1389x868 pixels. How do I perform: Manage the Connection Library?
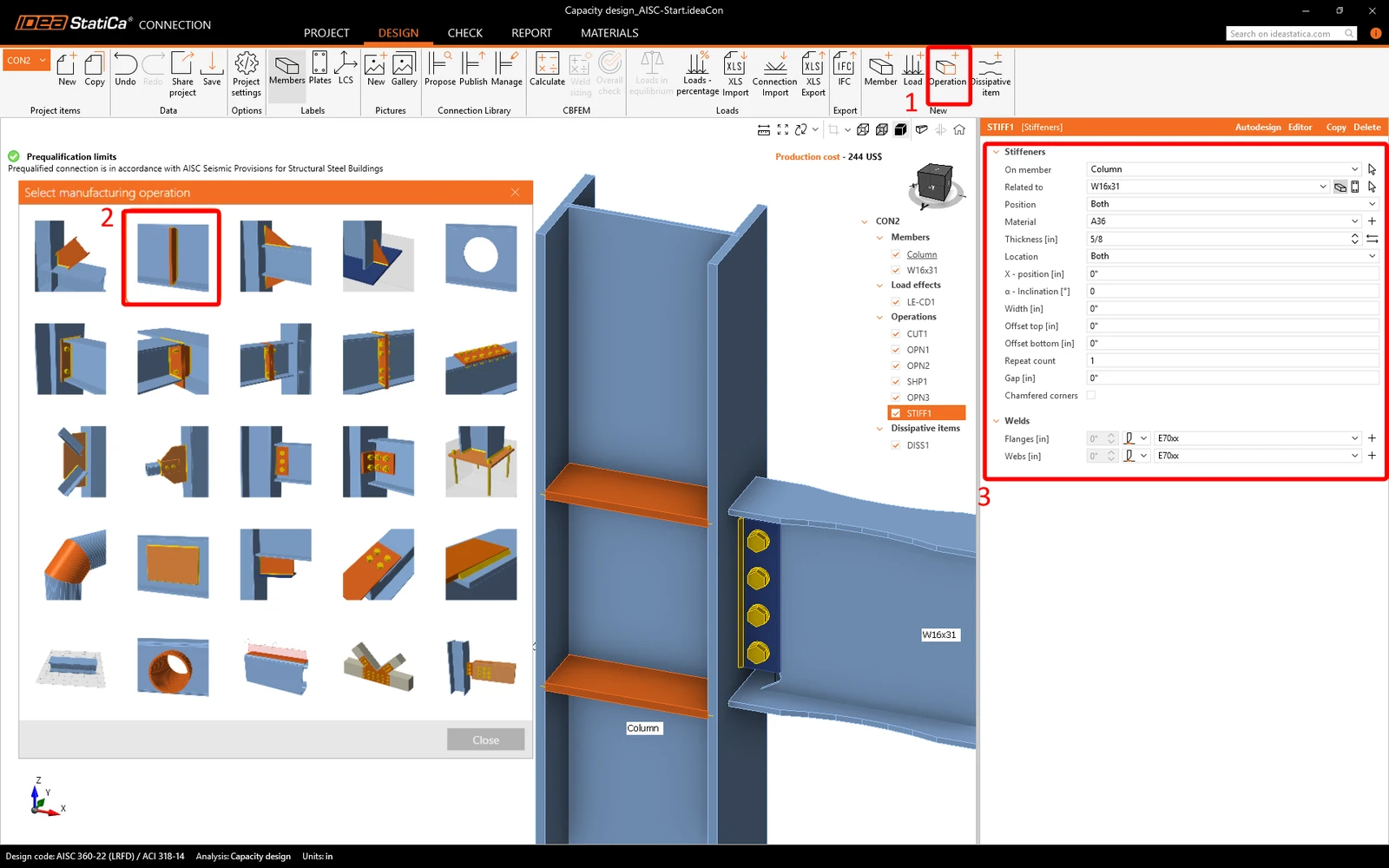(x=507, y=69)
